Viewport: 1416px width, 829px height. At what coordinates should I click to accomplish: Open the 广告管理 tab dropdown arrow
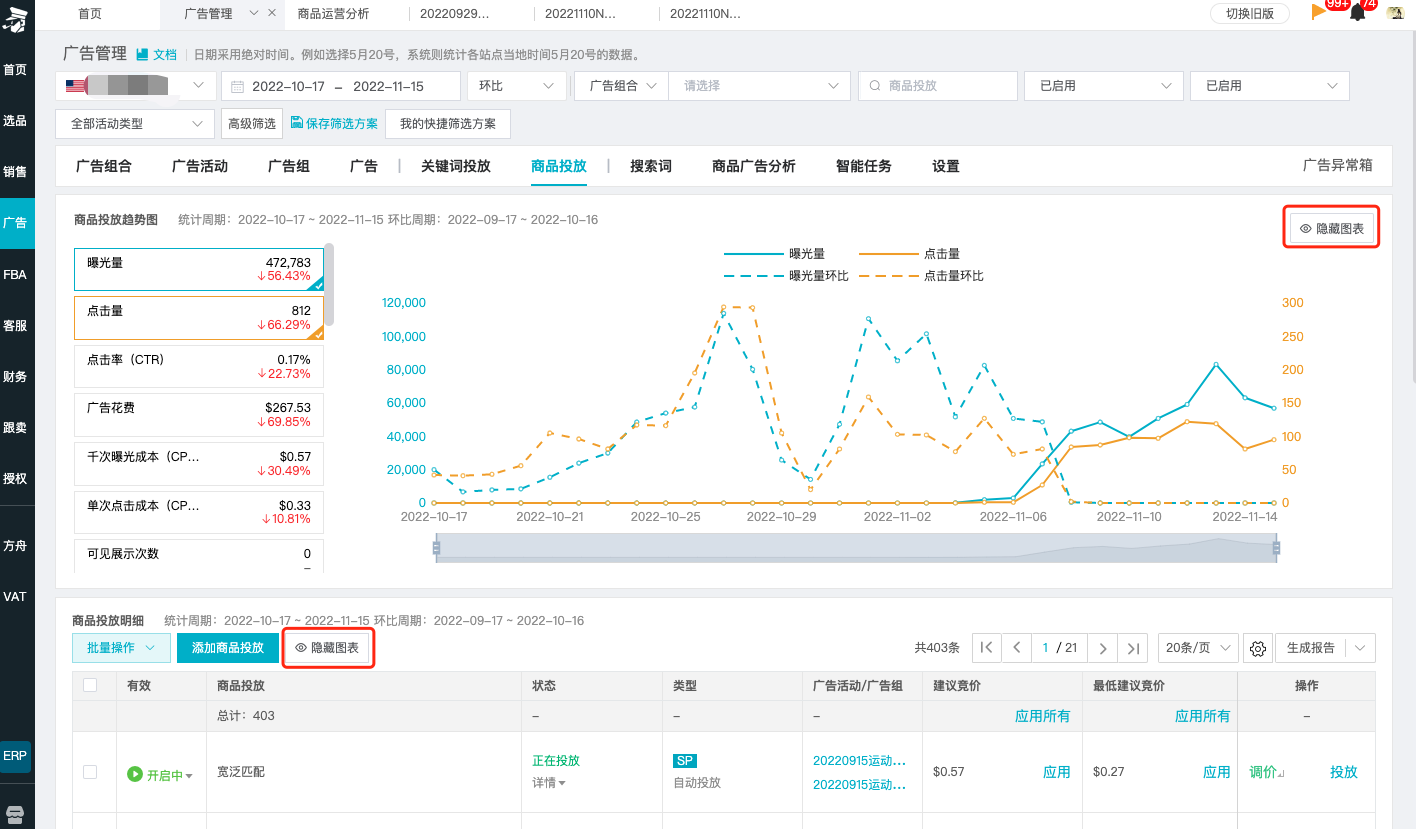pyautogui.click(x=252, y=13)
